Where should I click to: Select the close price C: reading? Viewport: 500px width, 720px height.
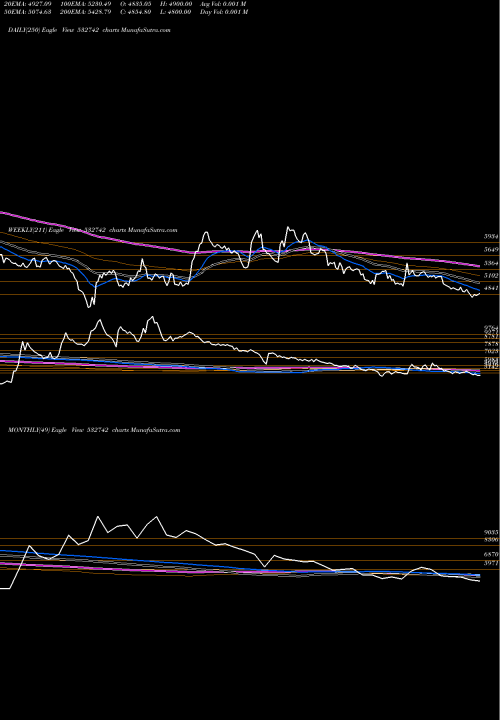[x=136, y=11]
